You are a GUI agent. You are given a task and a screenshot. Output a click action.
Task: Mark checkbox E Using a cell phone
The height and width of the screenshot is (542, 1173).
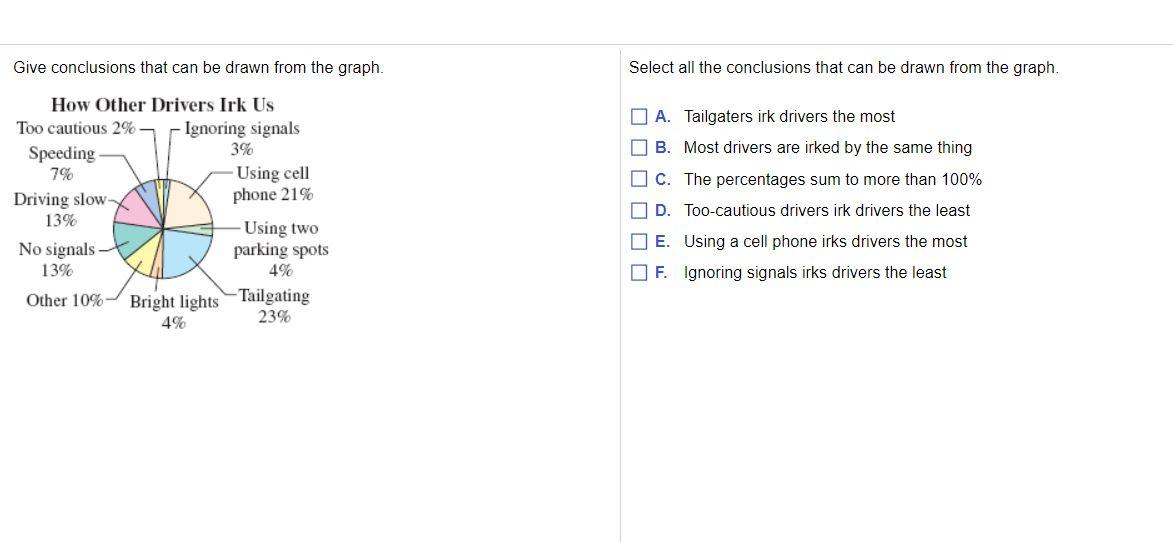click(x=638, y=241)
